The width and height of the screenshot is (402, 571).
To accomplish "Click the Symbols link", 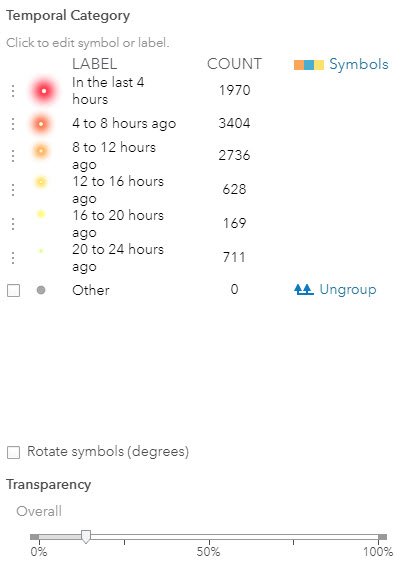I will pyautogui.click(x=359, y=64).
